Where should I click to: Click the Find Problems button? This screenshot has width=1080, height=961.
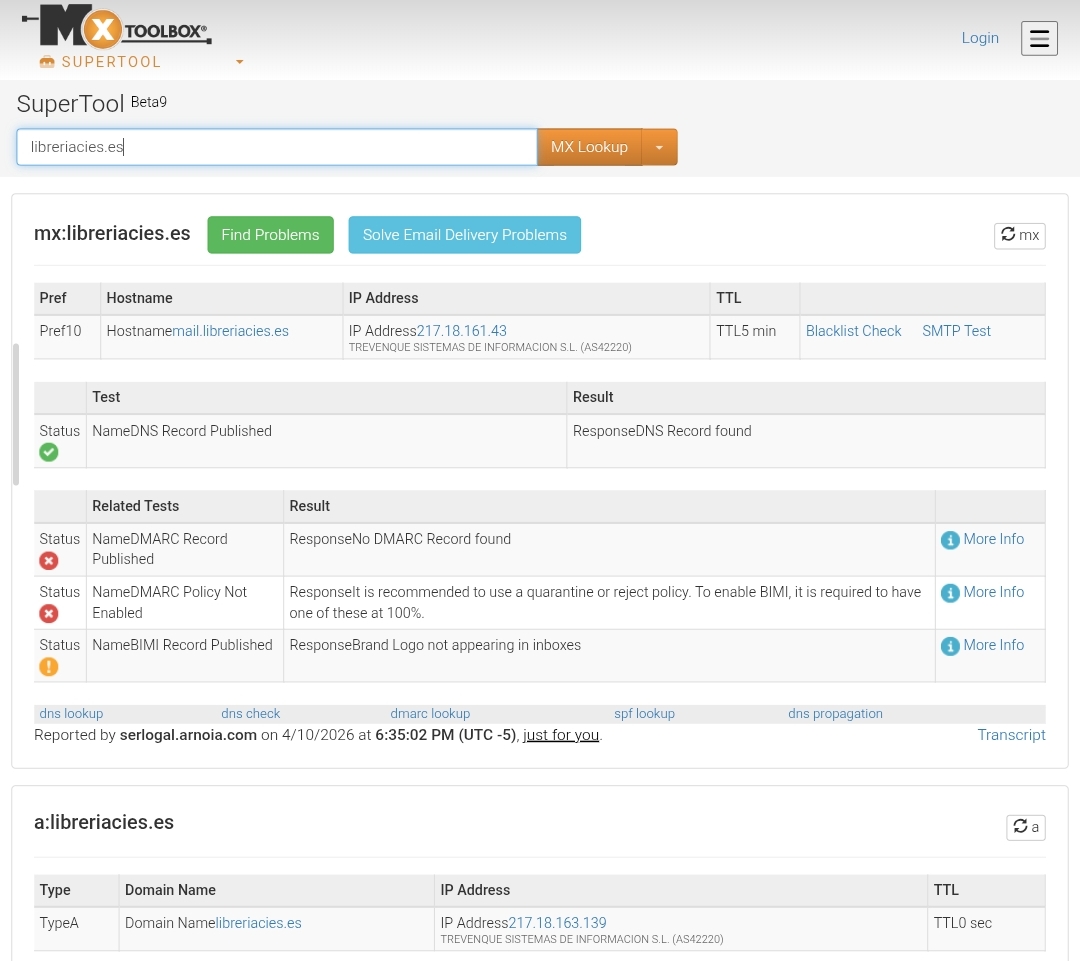tap(270, 234)
